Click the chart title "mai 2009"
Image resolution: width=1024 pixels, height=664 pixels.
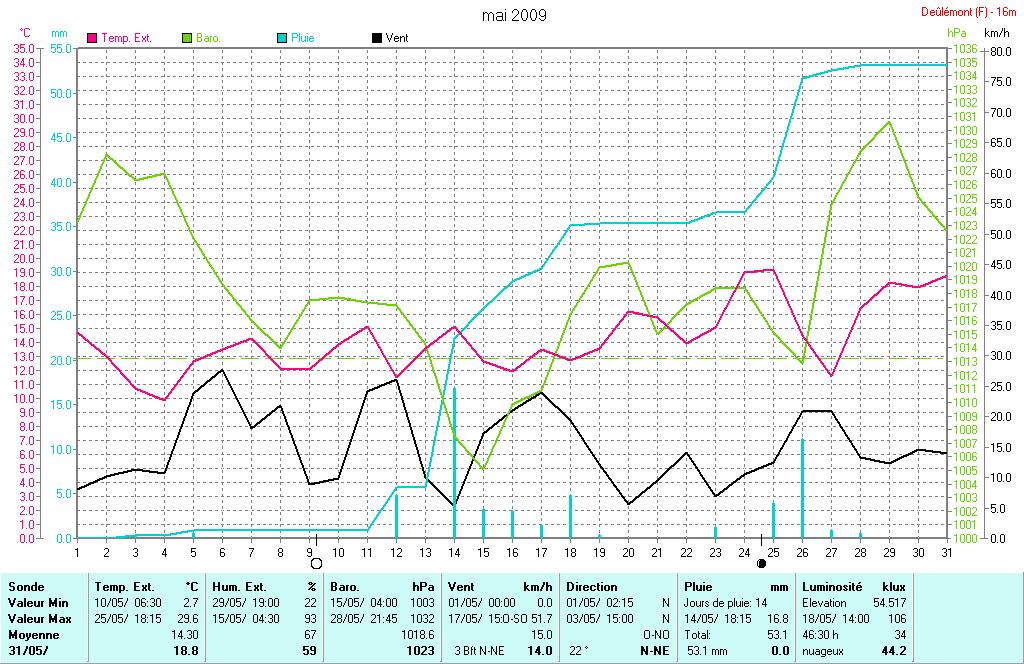click(x=514, y=15)
